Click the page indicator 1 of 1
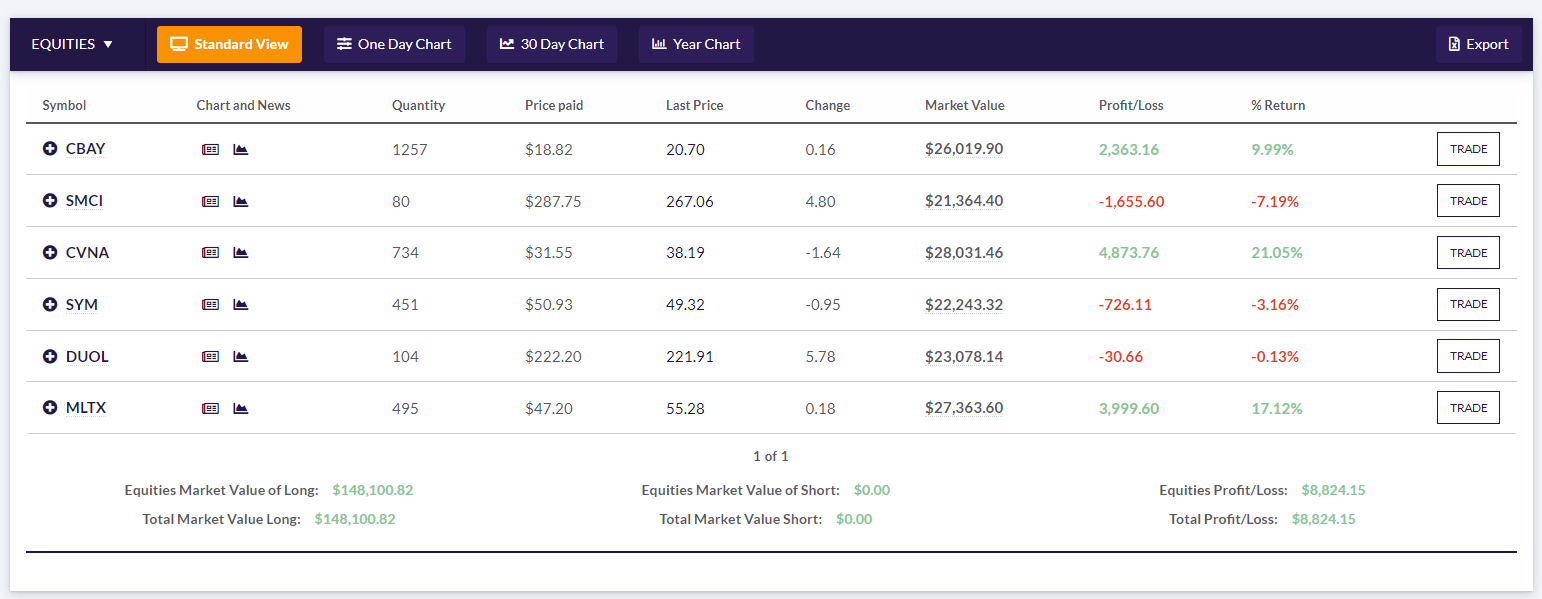This screenshot has height=599, width=1542. [771, 456]
